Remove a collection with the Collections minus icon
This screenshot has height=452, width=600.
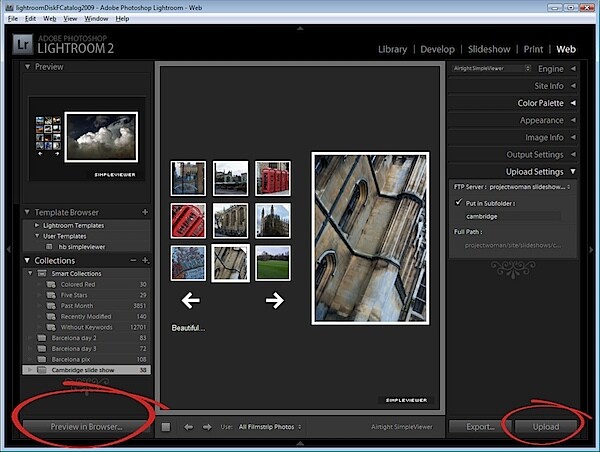pyautogui.click(x=133, y=260)
